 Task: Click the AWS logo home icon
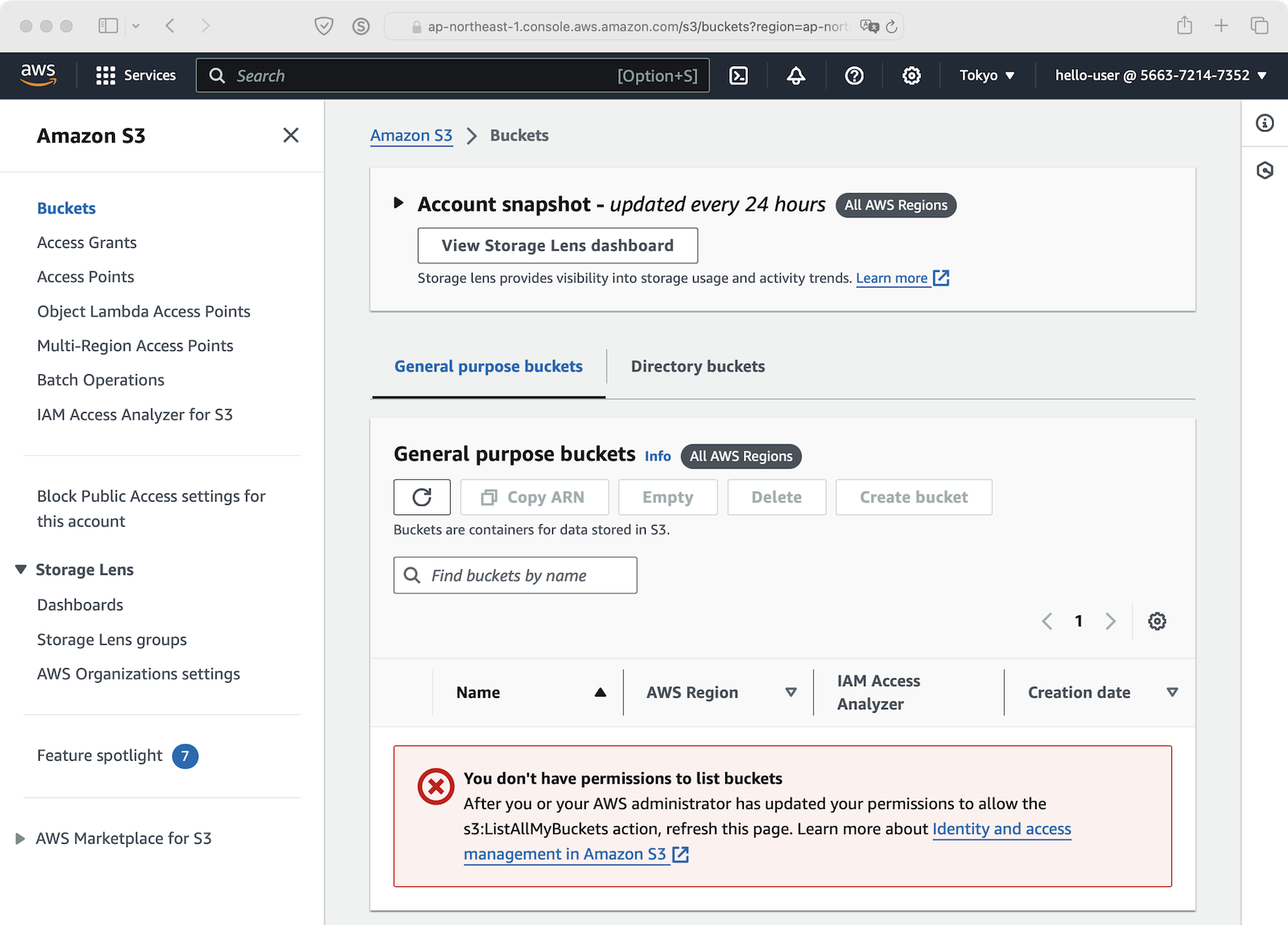coord(38,75)
